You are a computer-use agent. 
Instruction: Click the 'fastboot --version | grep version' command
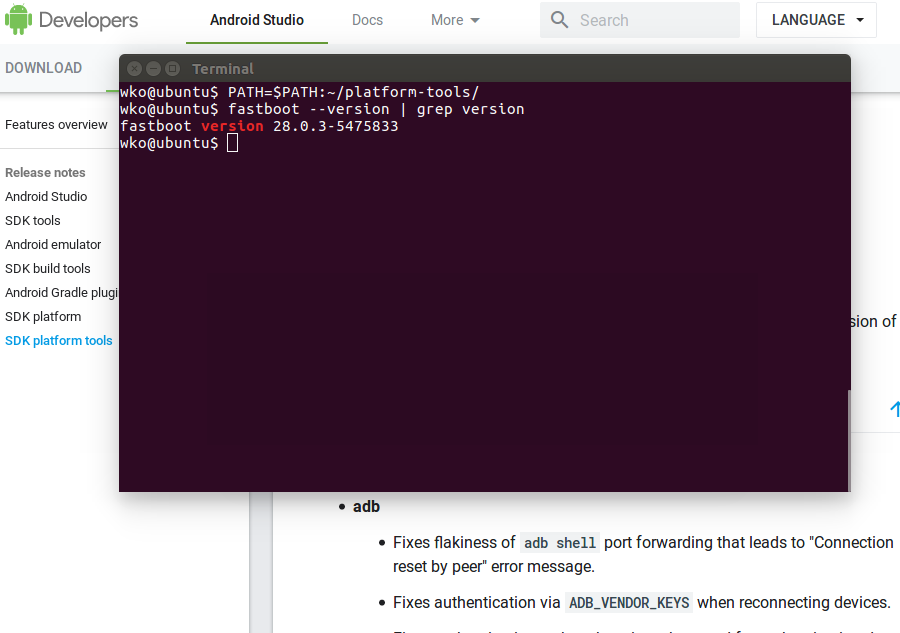click(376, 109)
